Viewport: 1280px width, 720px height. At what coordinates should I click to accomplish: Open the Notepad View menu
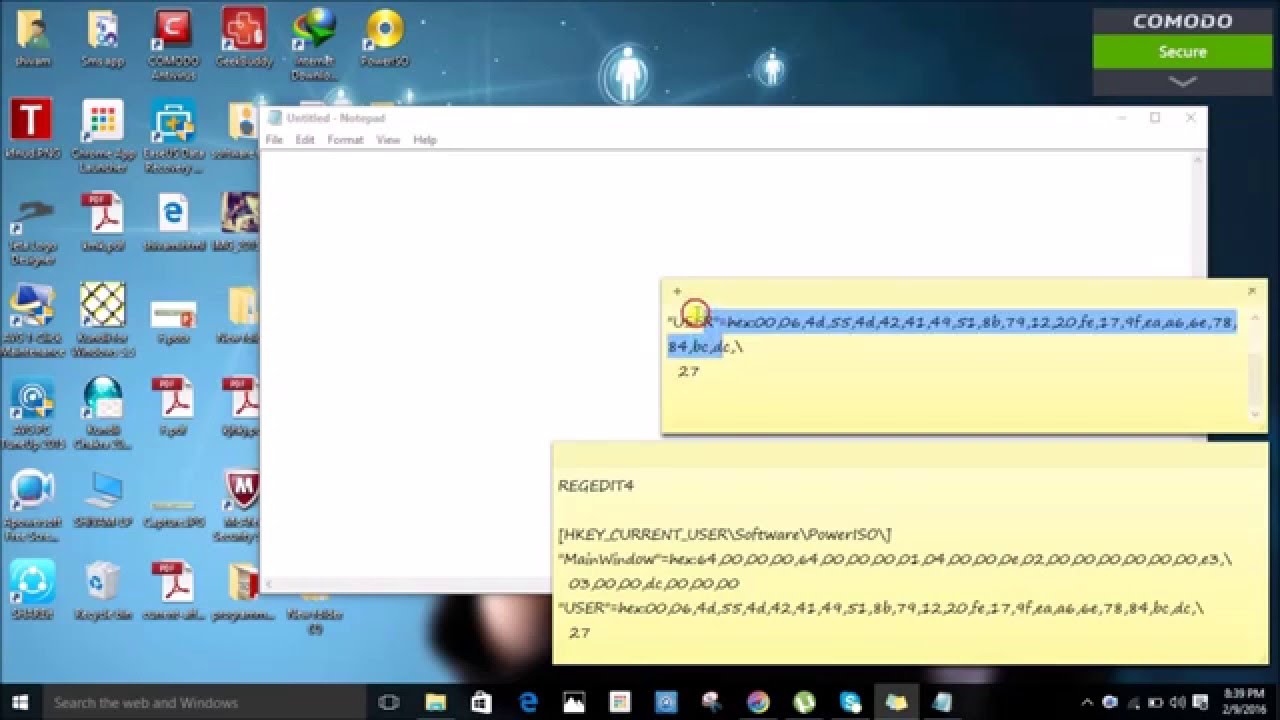(388, 140)
